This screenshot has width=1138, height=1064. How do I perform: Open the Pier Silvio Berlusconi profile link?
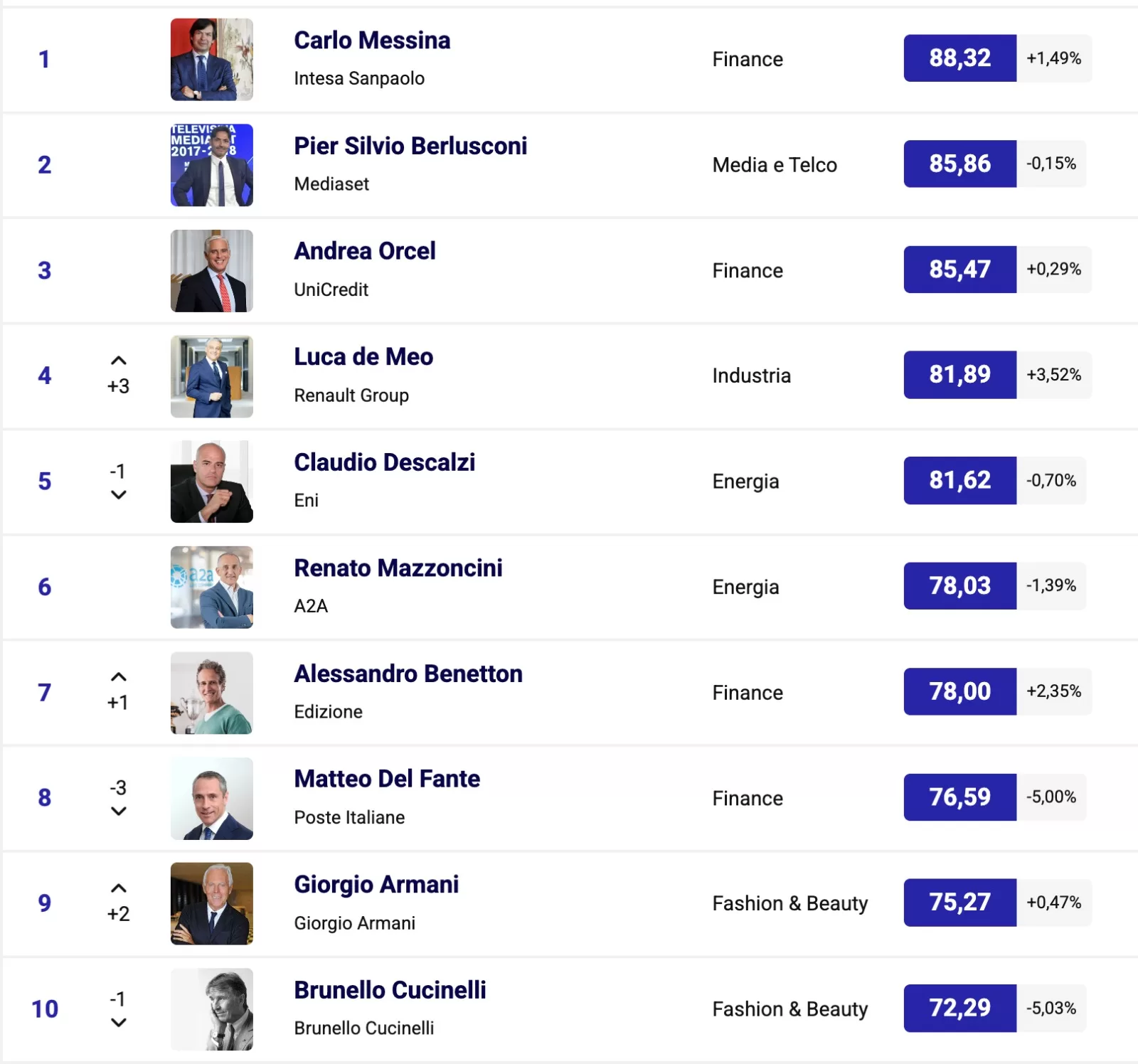(x=410, y=146)
